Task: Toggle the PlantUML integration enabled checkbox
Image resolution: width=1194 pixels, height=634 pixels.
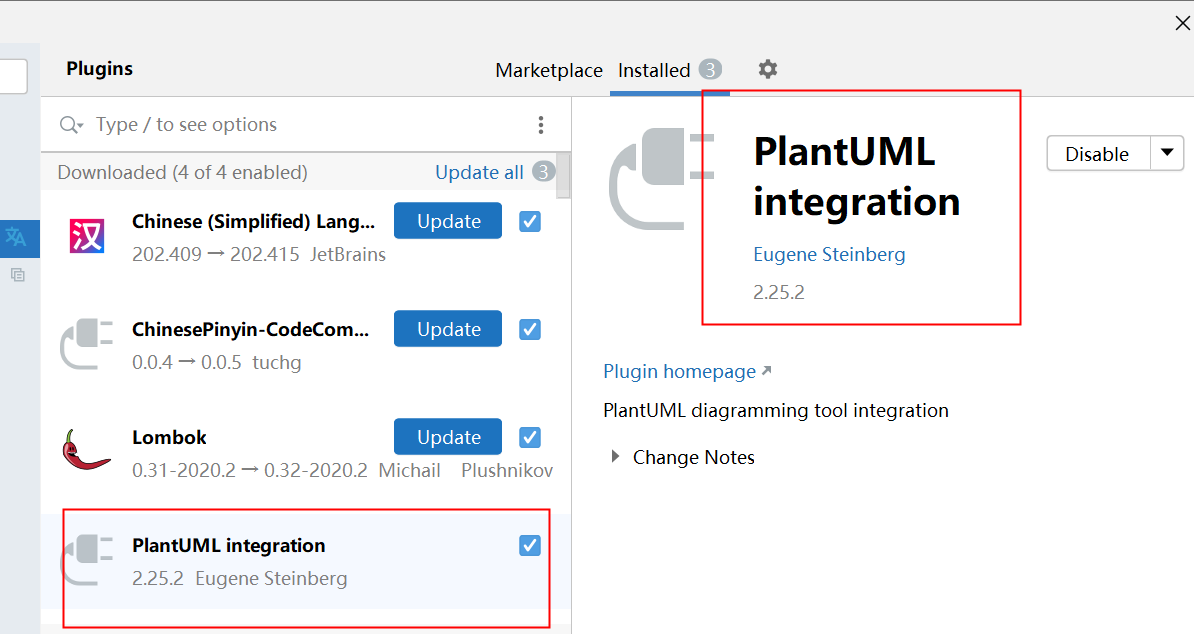Action: 530,546
